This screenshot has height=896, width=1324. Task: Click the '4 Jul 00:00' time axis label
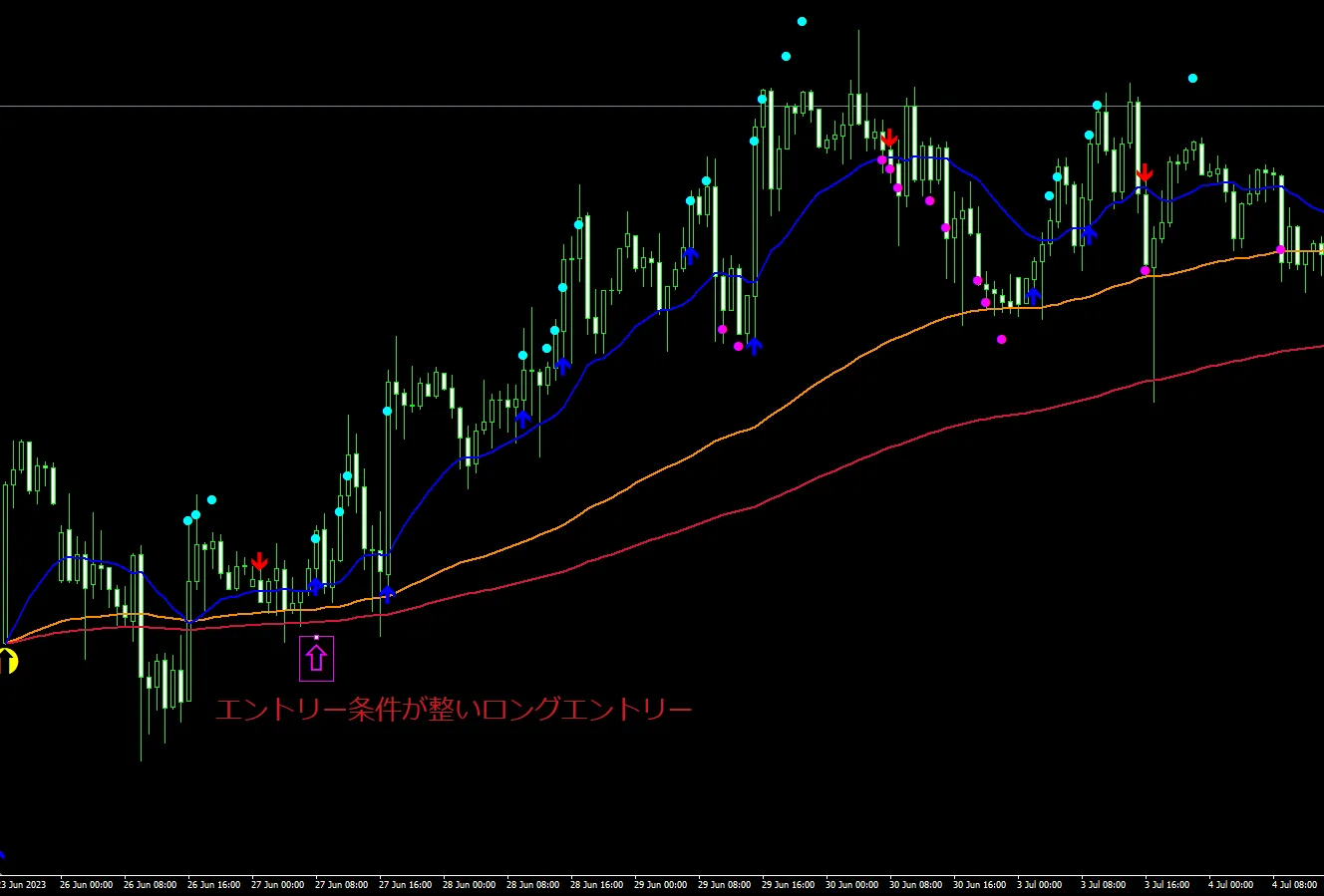point(1231,884)
